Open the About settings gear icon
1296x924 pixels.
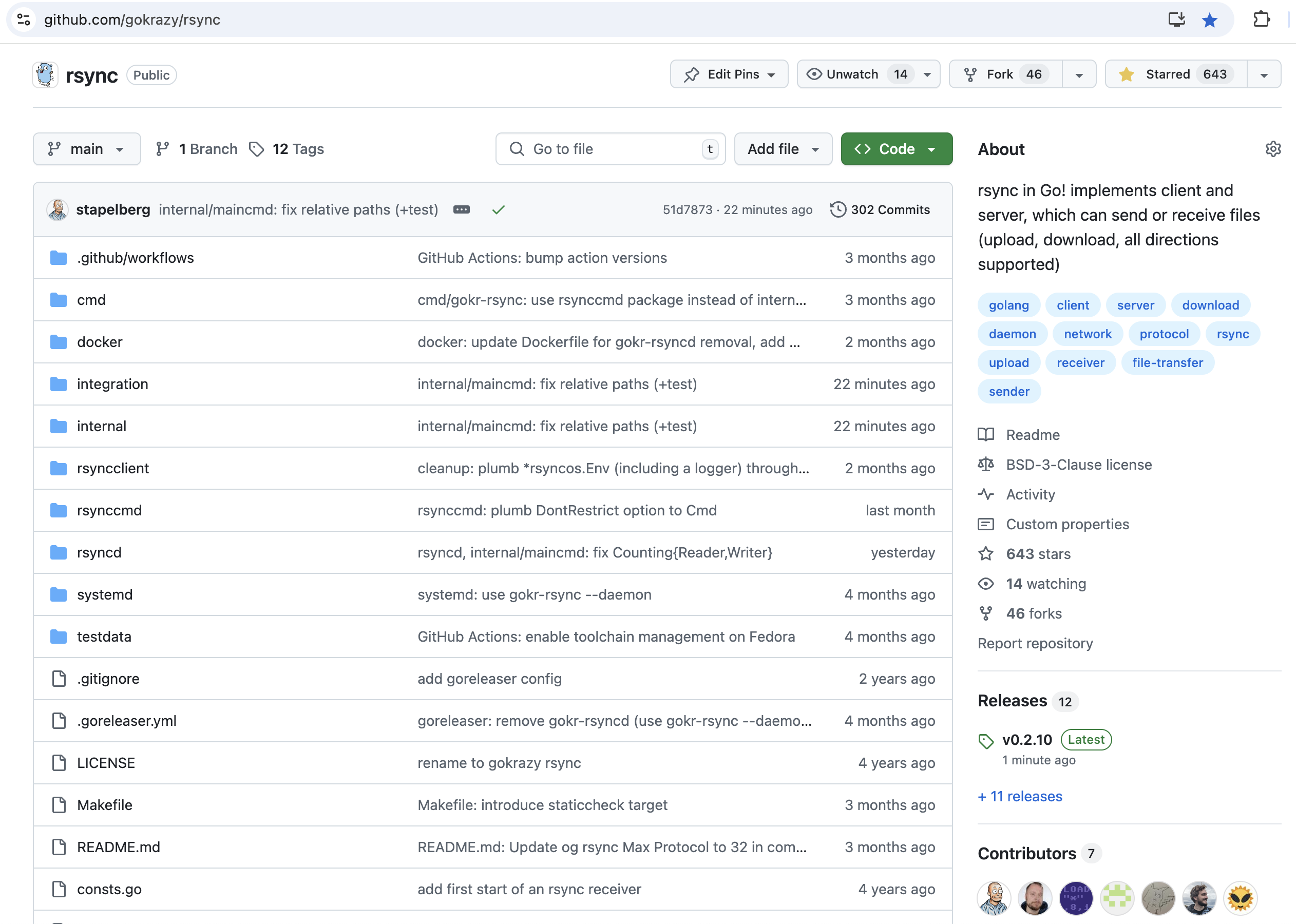pos(1273,149)
